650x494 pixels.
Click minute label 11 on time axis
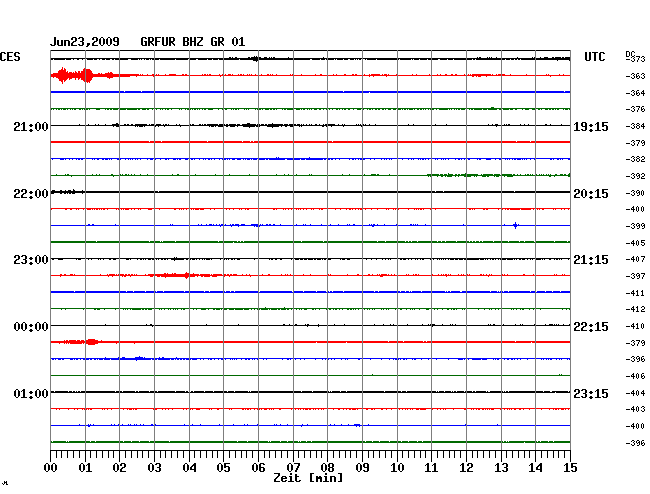[431, 468]
